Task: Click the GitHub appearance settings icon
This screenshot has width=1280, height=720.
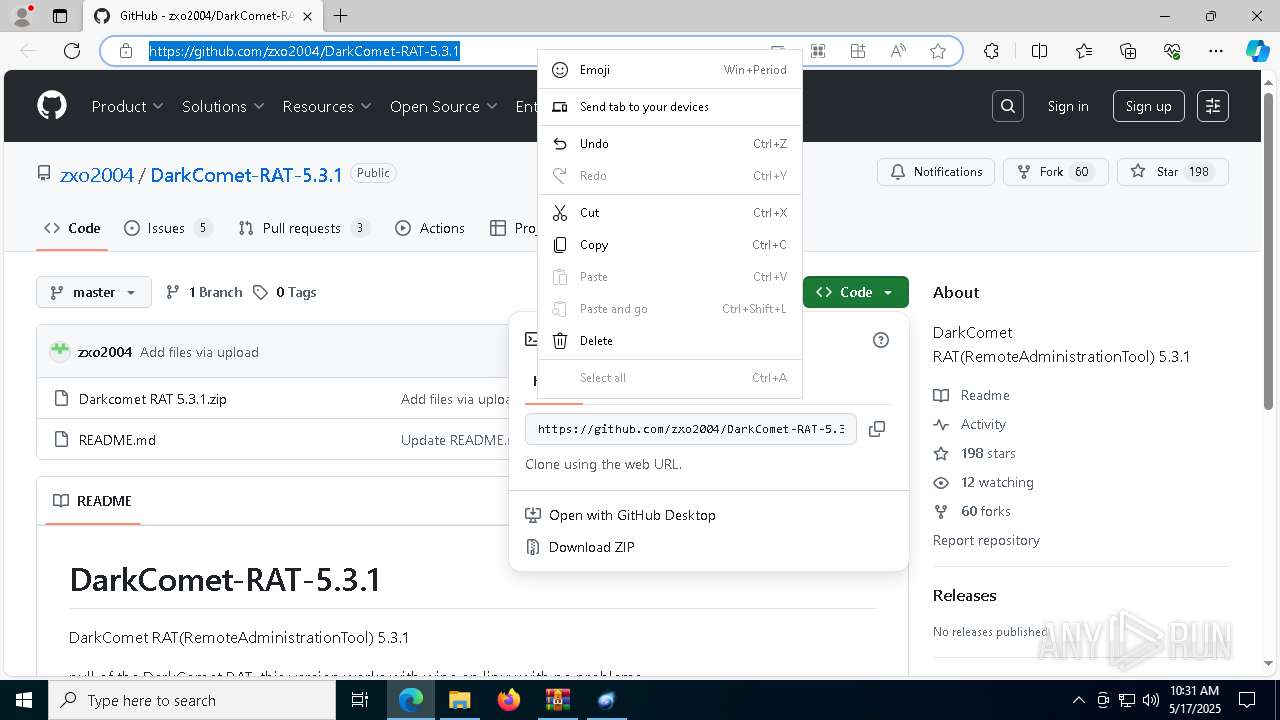Action: [x=1213, y=106]
